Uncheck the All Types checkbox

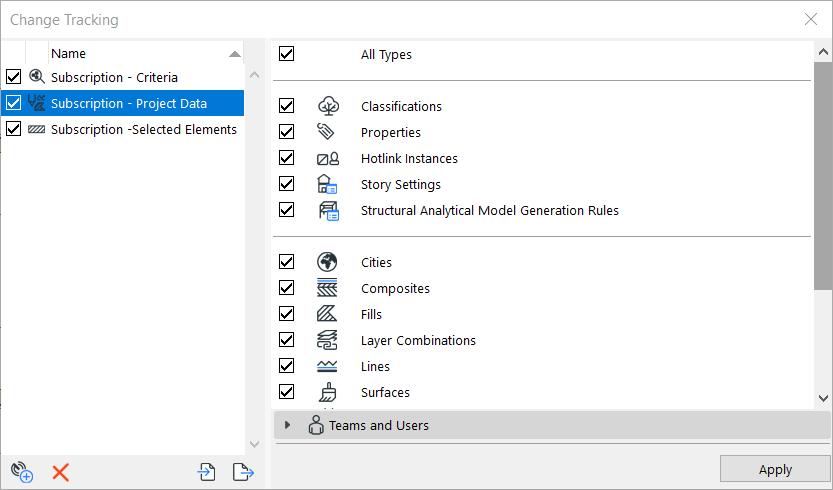[x=287, y=54]
